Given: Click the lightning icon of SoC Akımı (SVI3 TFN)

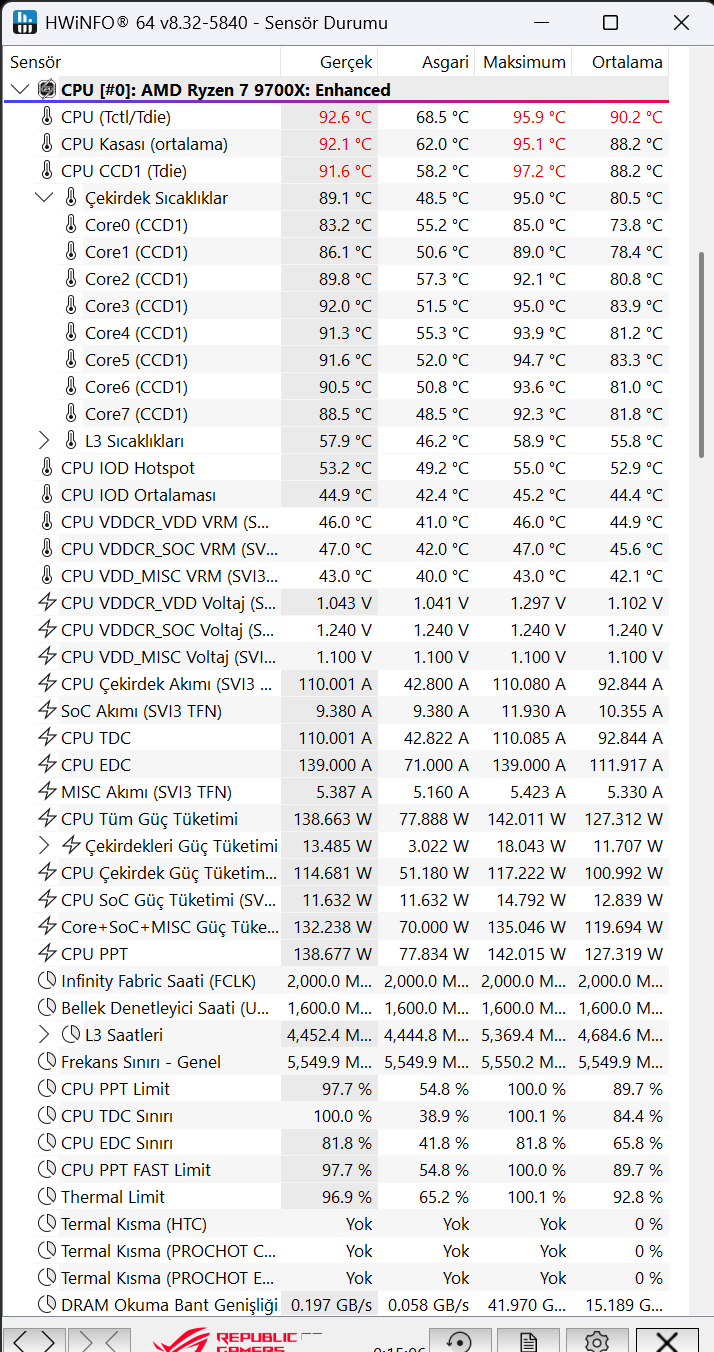Looking at the screenshot, I should pos(47,711).
